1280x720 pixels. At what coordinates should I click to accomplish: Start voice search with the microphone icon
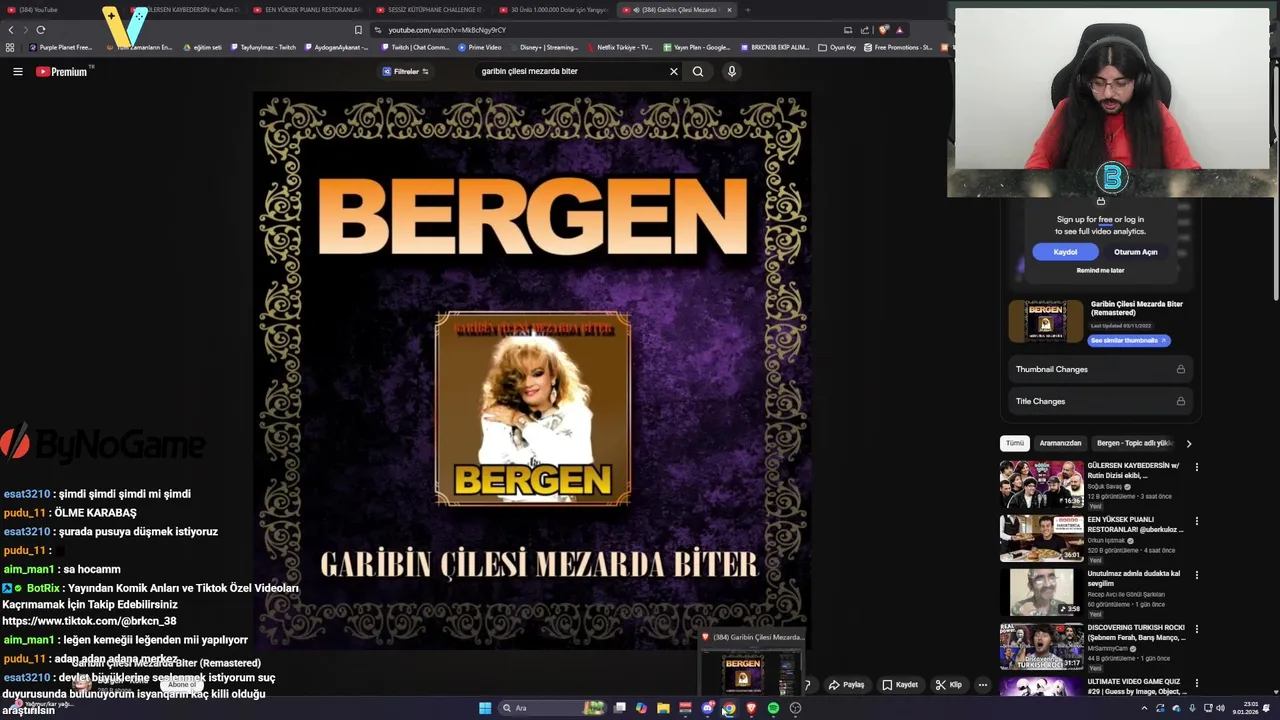[732, 71]
